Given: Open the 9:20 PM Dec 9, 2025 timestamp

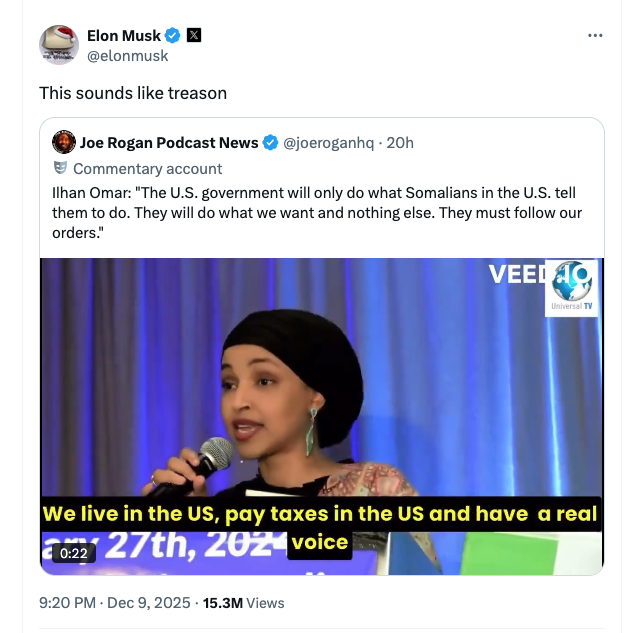Looking at the screenshot, I should point(114,603).
